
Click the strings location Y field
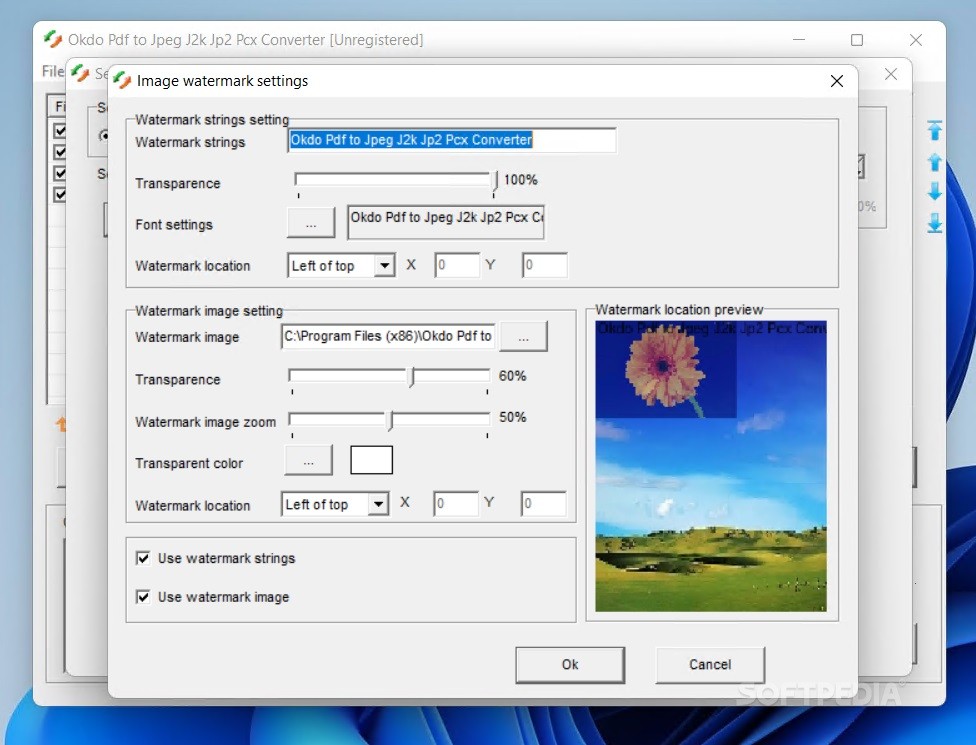[x=545, y=265]
